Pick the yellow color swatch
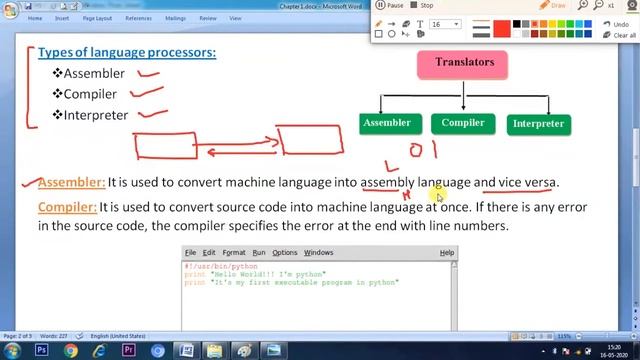The height and width of the screenshot is (360, 640). click(552, 24)
